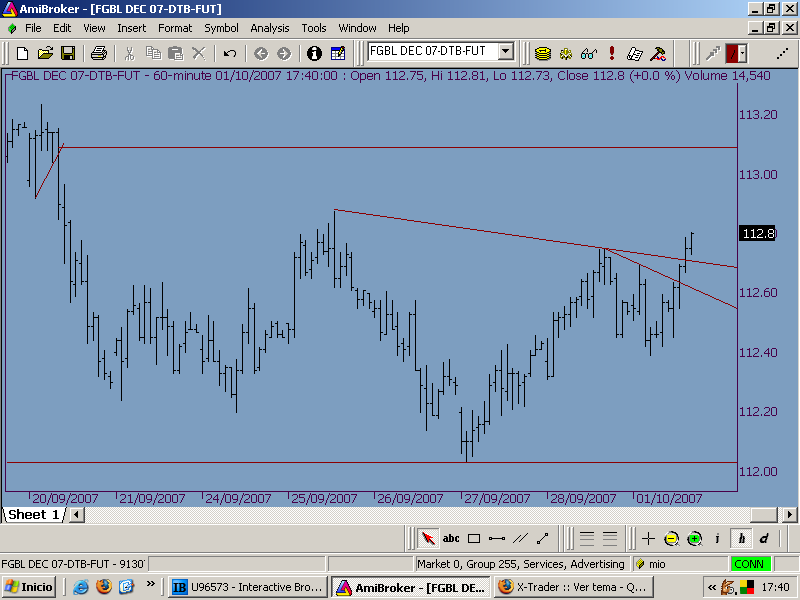The width and height of the screenshot is (800, 600).
Task: Click the zoom out magnifier icon
Action: (x=671, y=538)
